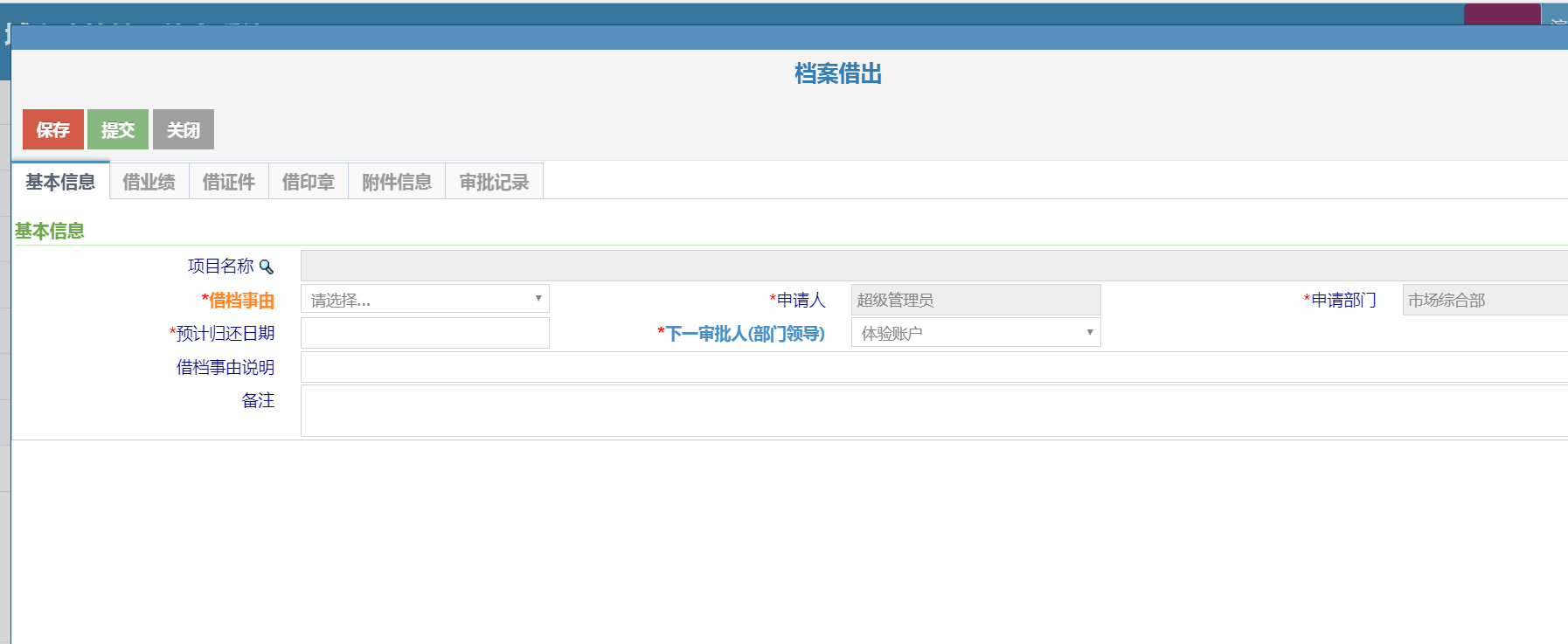Switch to the 基本信息 tab
This screenshot has height=644, width=1568.
(60, 181)
